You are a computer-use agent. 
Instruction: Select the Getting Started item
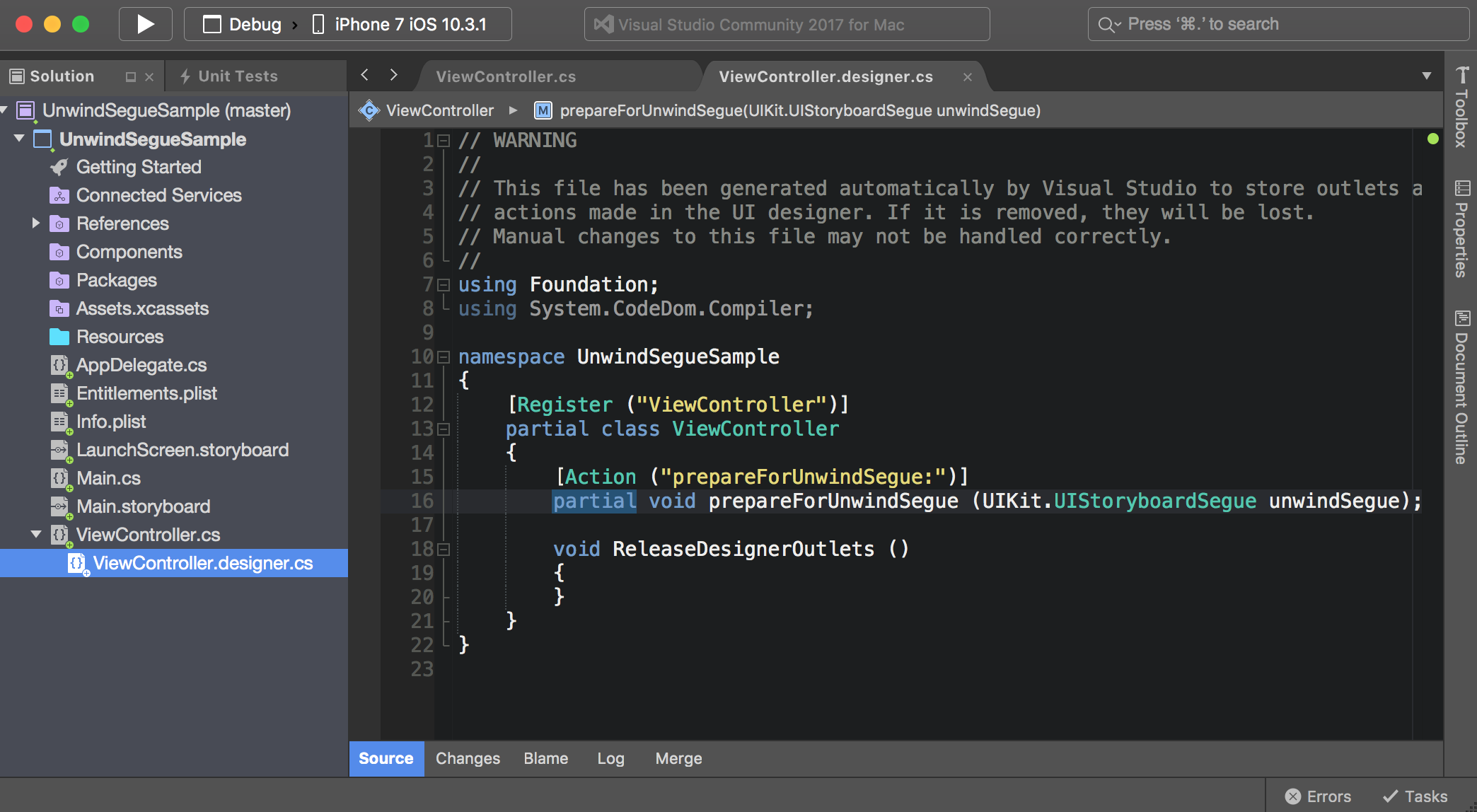[x=139, y=167]
